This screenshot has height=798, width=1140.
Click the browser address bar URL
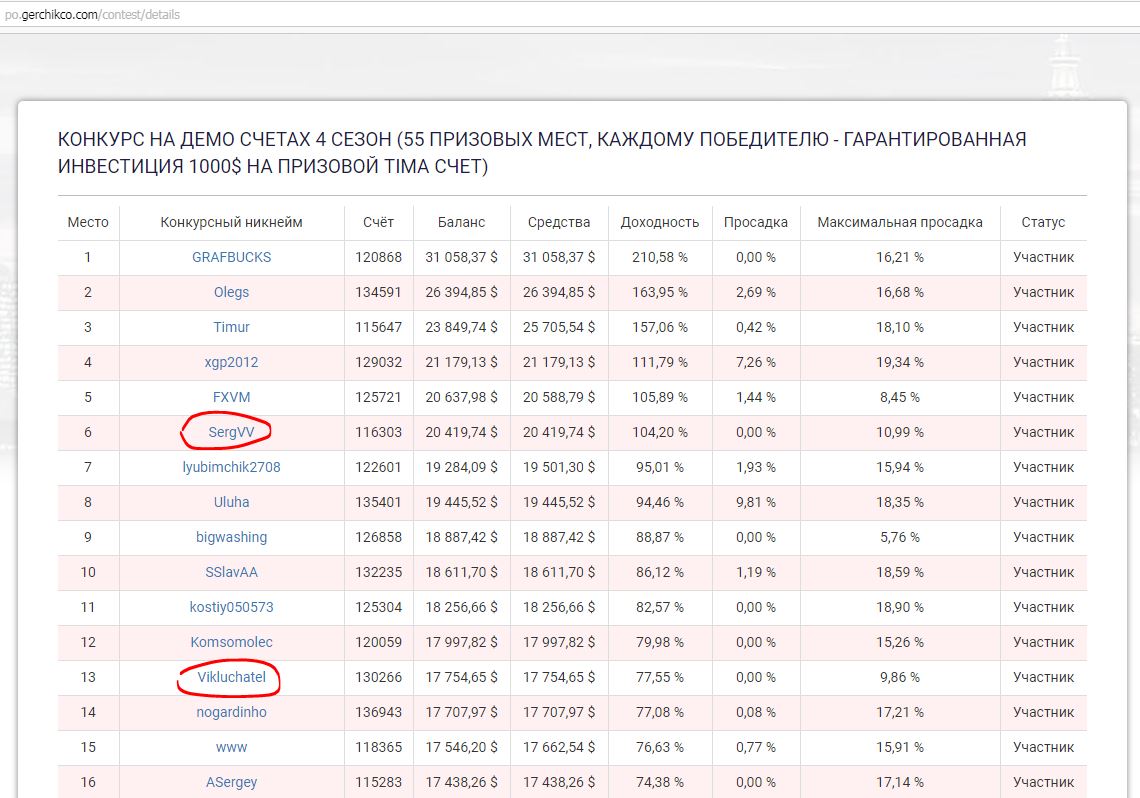[x=92, y=15]
